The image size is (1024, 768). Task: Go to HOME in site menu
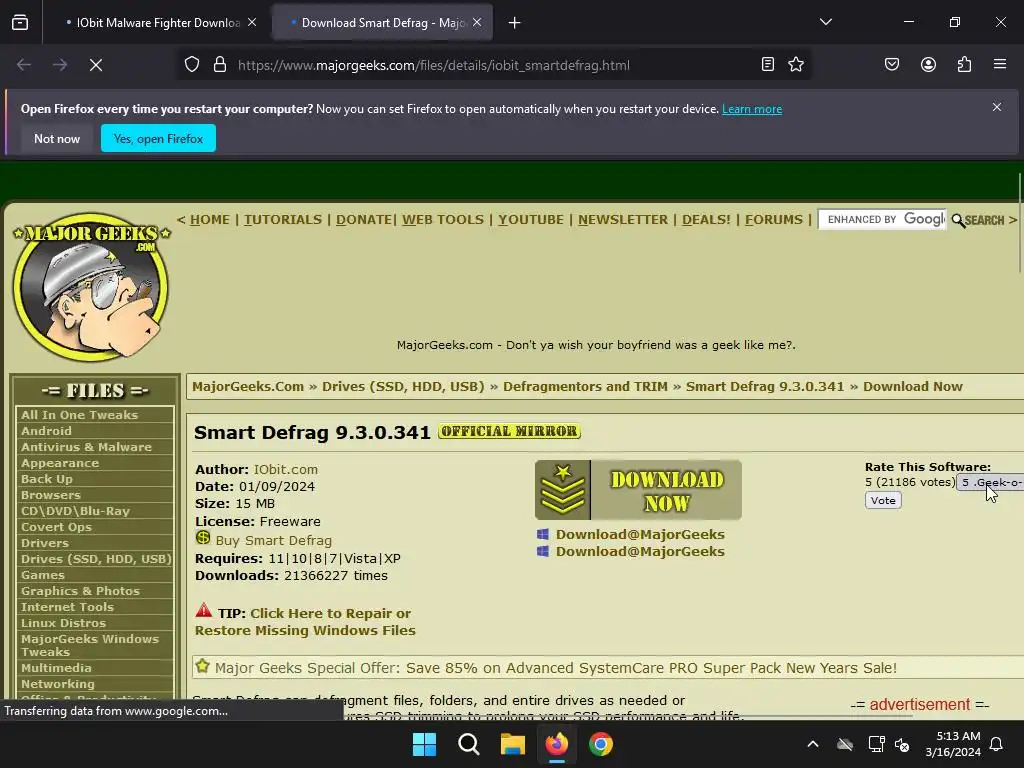pyautogui.click(x=210, y=219)
